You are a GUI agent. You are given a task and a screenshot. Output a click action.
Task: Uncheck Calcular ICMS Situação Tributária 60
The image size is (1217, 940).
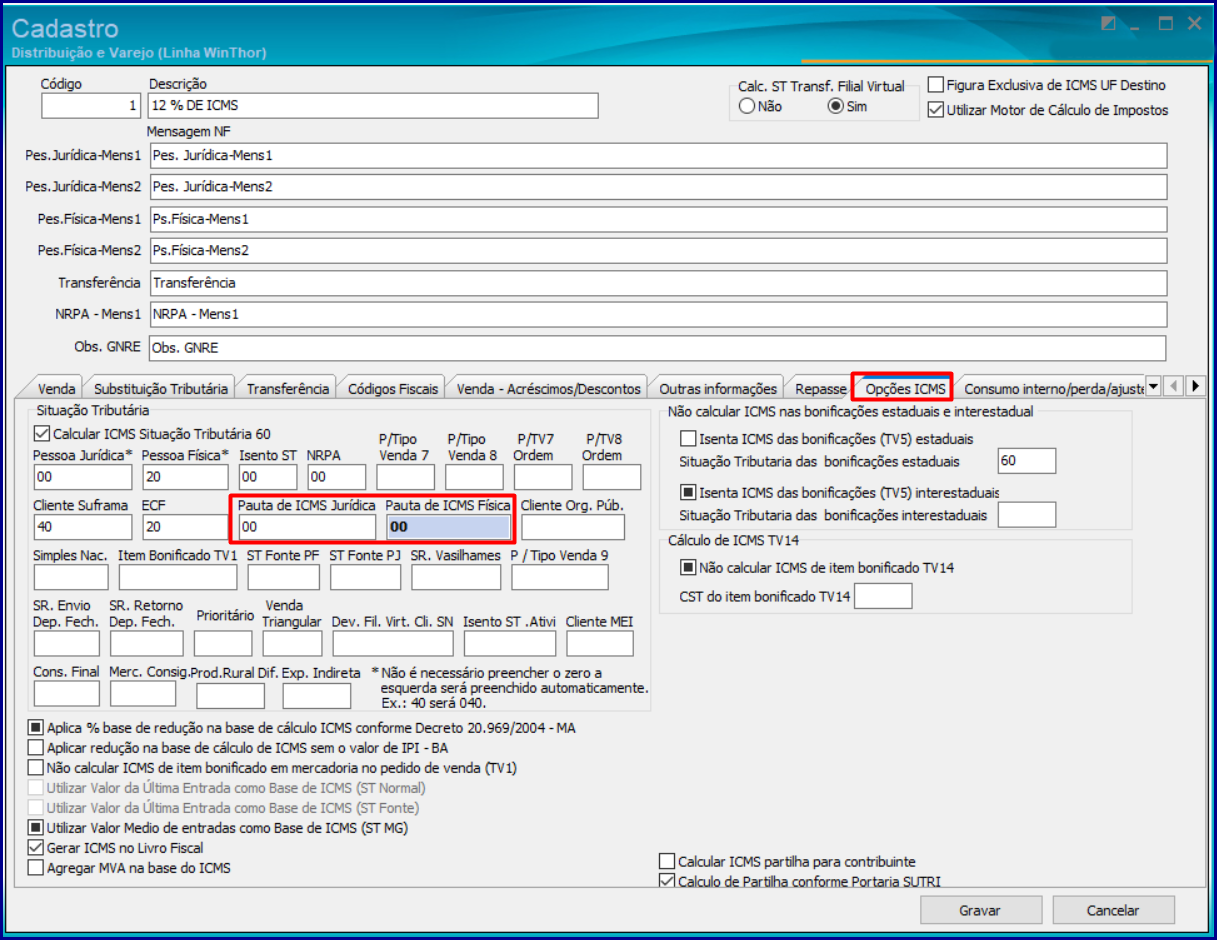[x=41, y=434]
